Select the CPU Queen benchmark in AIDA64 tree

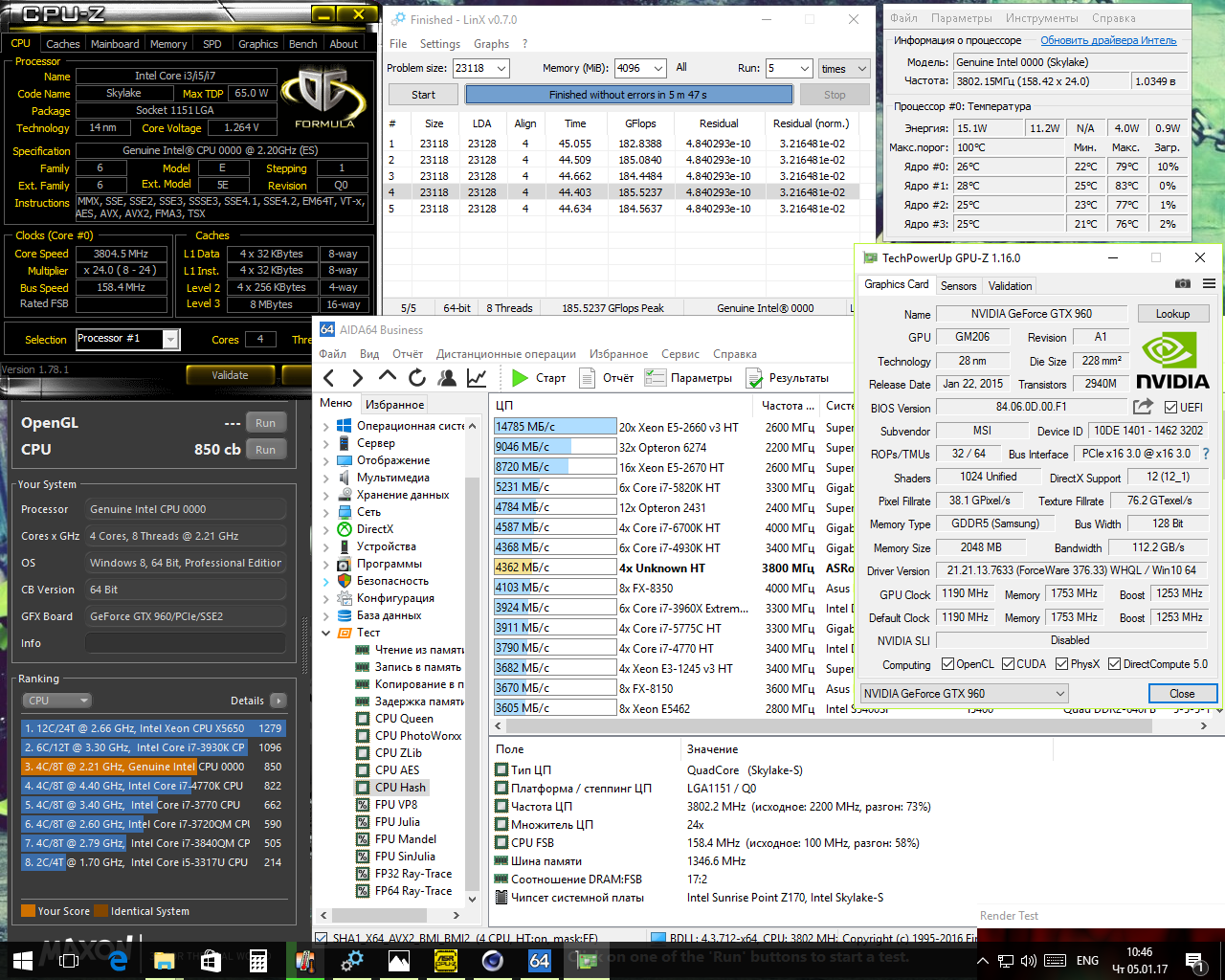coord(404,719)
